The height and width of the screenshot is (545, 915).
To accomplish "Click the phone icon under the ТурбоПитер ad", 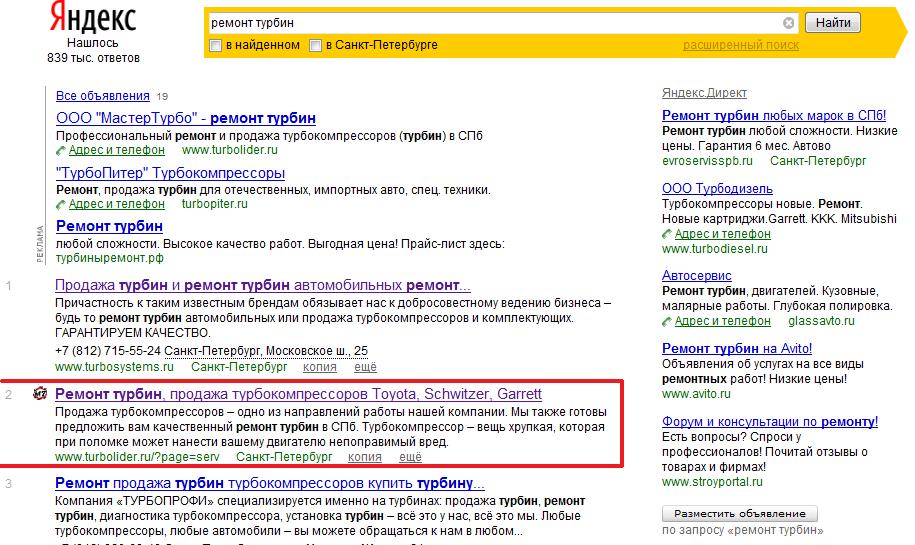I will tap(61, 205).
